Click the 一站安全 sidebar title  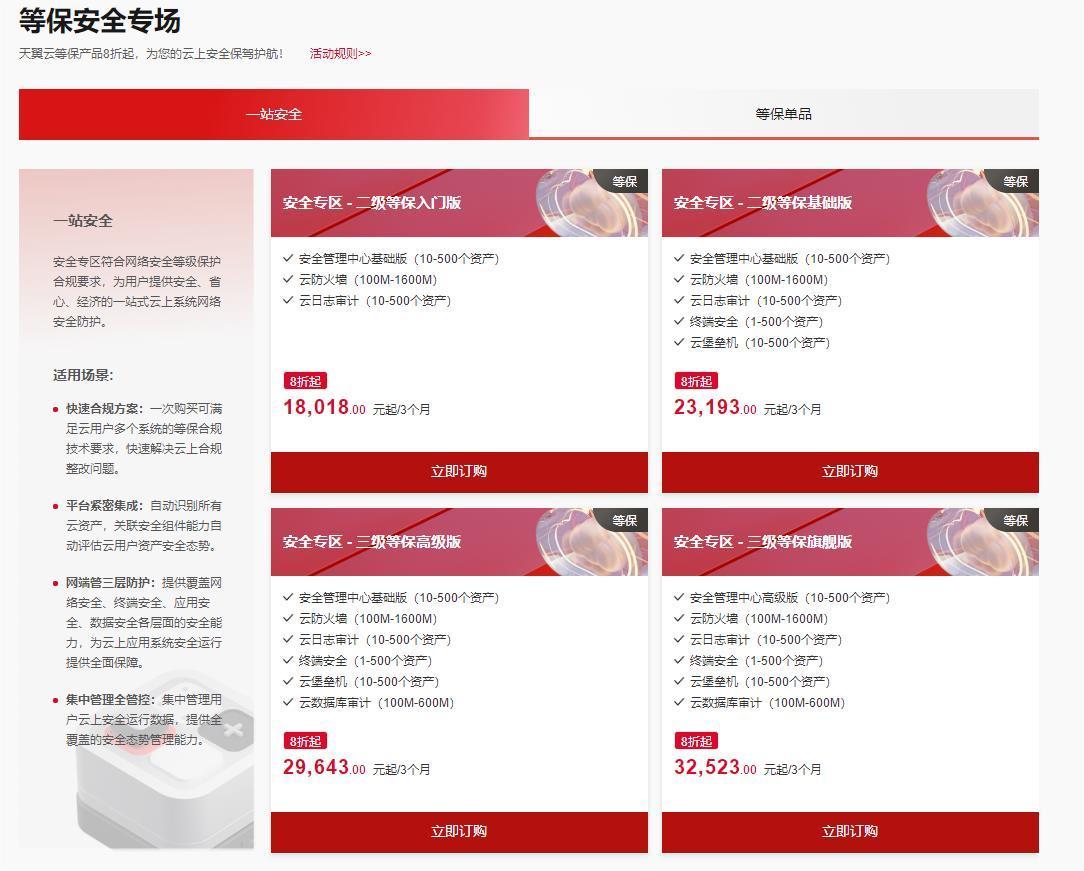[x=82, y=221]
